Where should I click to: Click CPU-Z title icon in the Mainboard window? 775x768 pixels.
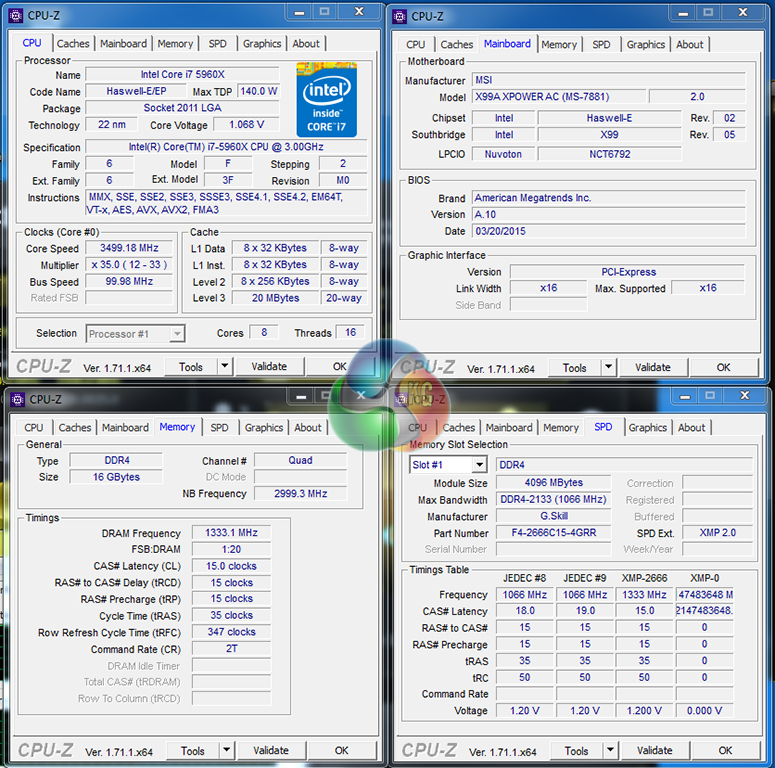(400, 16)
